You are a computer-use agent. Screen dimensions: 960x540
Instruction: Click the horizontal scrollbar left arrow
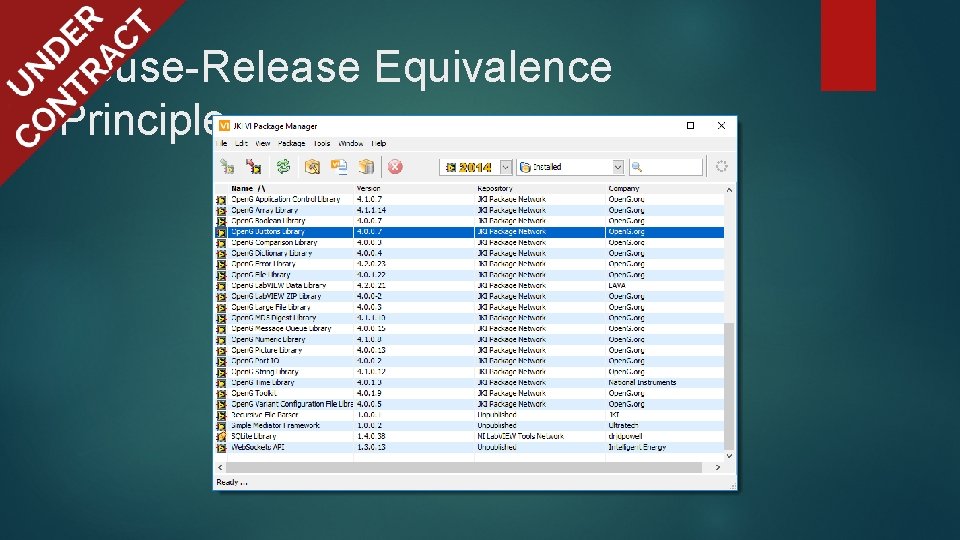(x=220, y=467)
